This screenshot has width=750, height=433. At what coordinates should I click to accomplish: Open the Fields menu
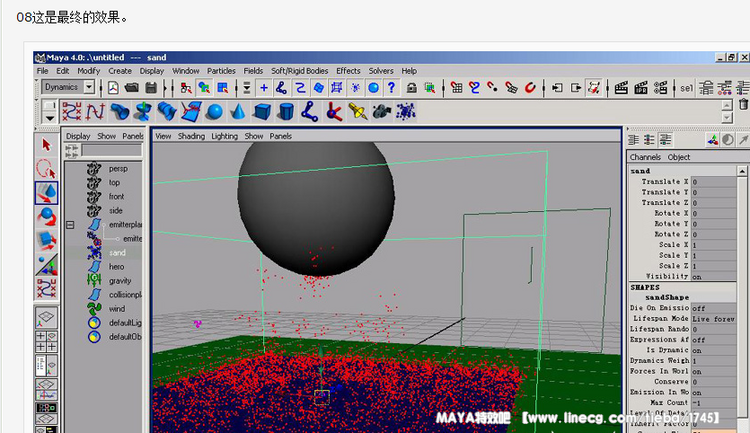click(x=253, y=71)
